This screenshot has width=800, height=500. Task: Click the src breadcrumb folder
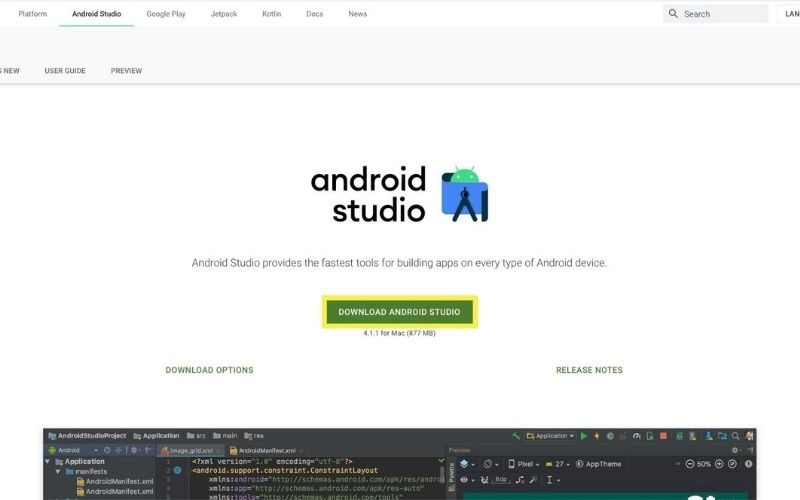[196, 436]
